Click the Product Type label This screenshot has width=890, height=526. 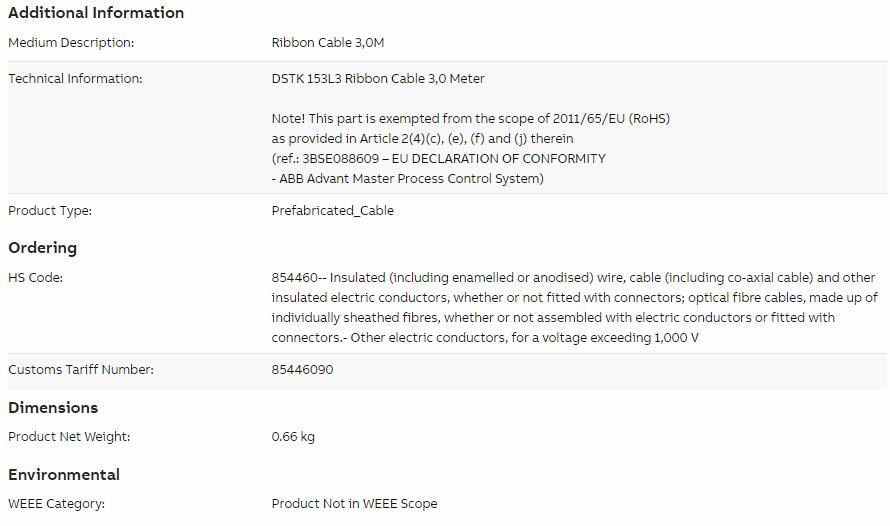[50, 211]
